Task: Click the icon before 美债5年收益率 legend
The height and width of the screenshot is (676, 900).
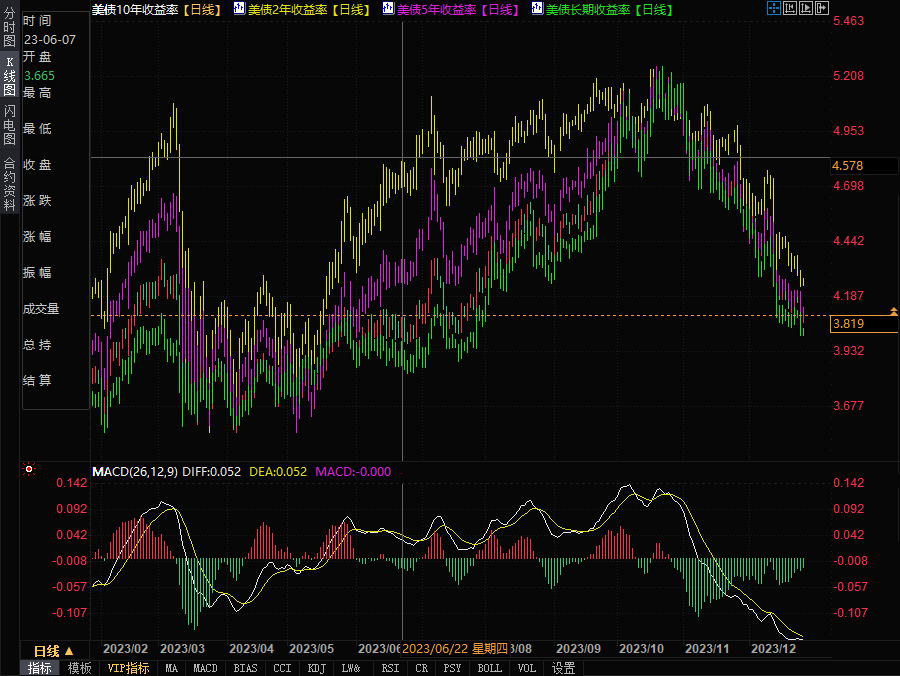Action: (389, 9)
